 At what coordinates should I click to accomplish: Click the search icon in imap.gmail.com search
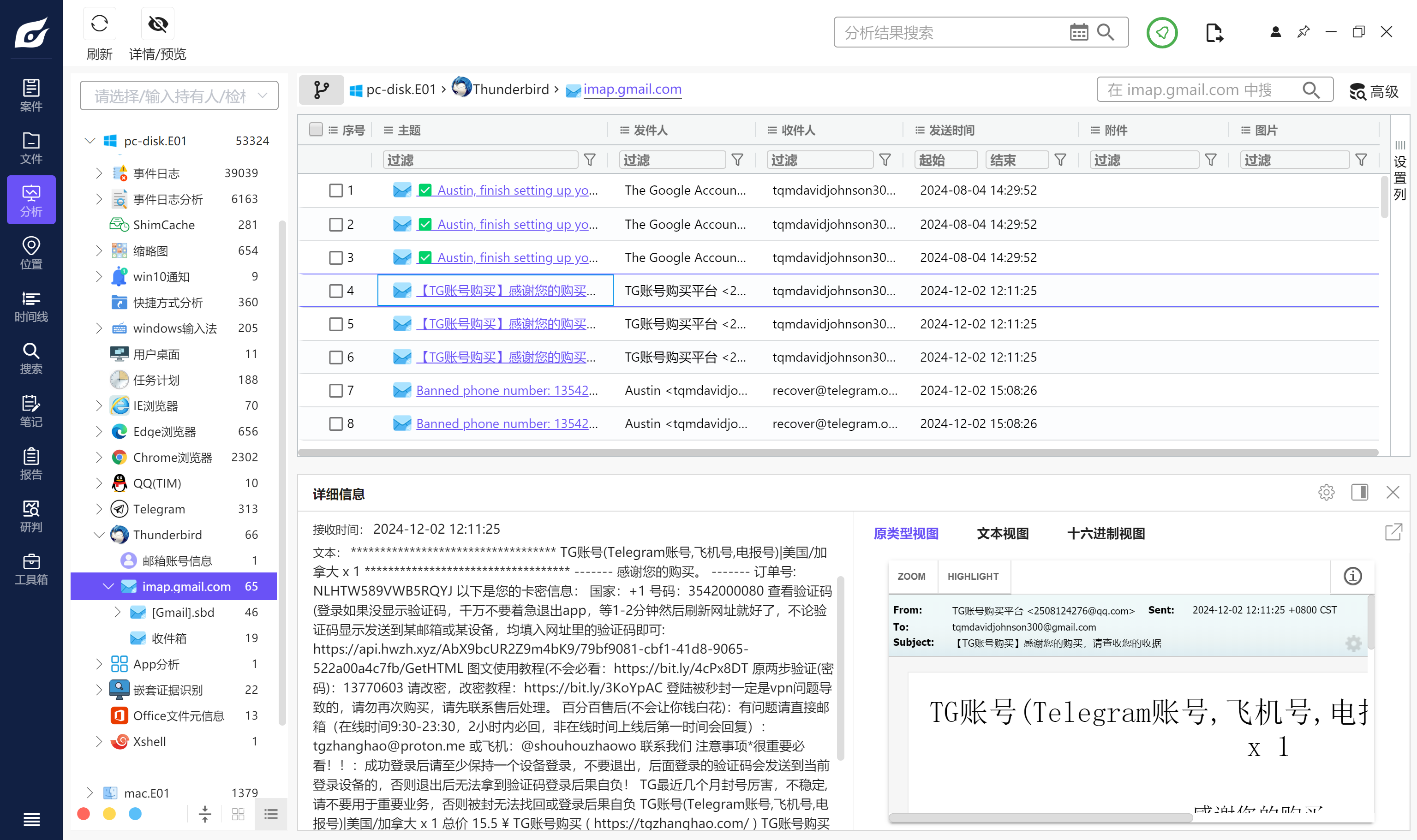(1311, 89)
